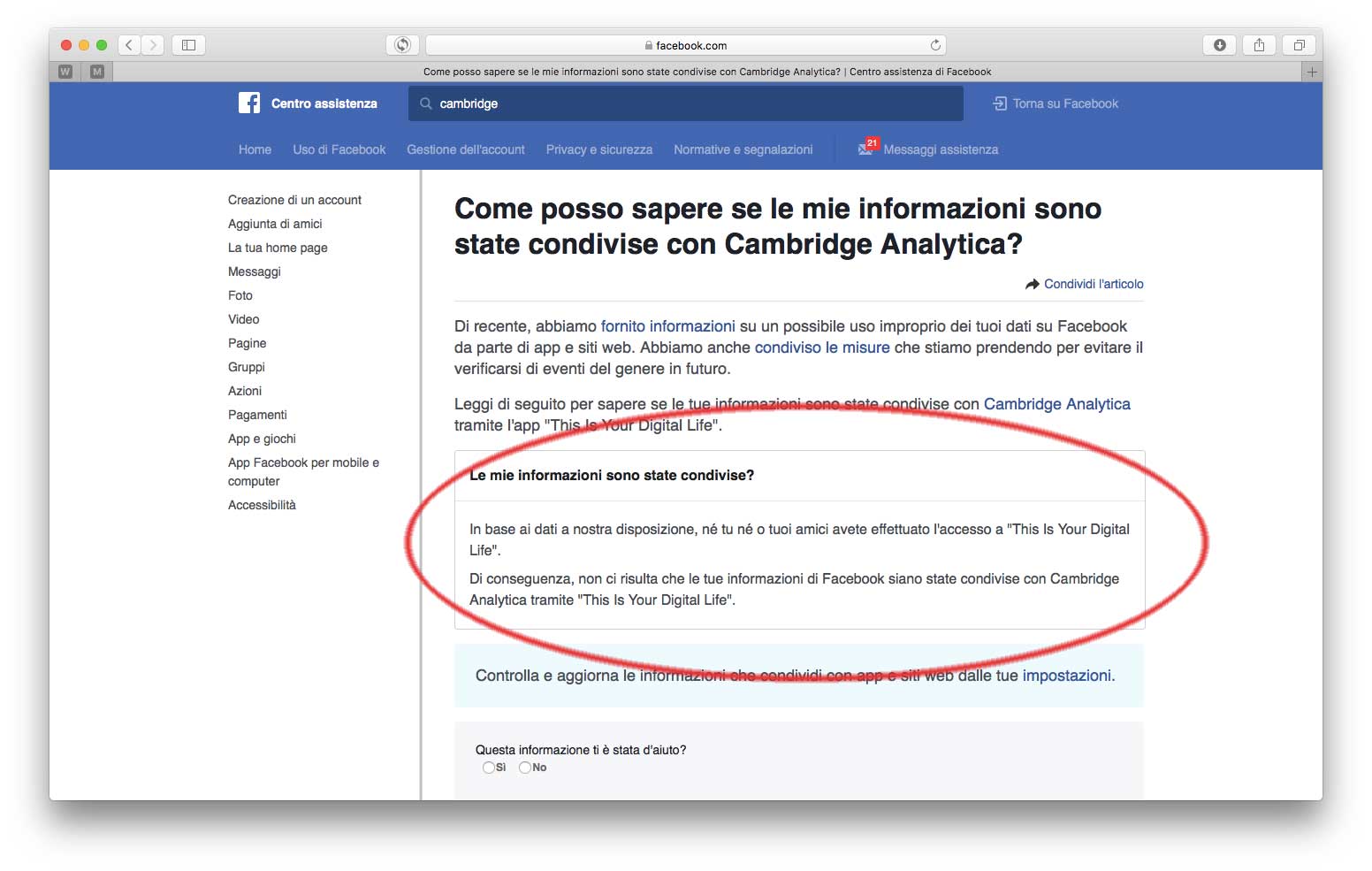Open App Facebook per mobile e computer
The height and width of the screenshot is (871, 1372).
click(303, 471)
